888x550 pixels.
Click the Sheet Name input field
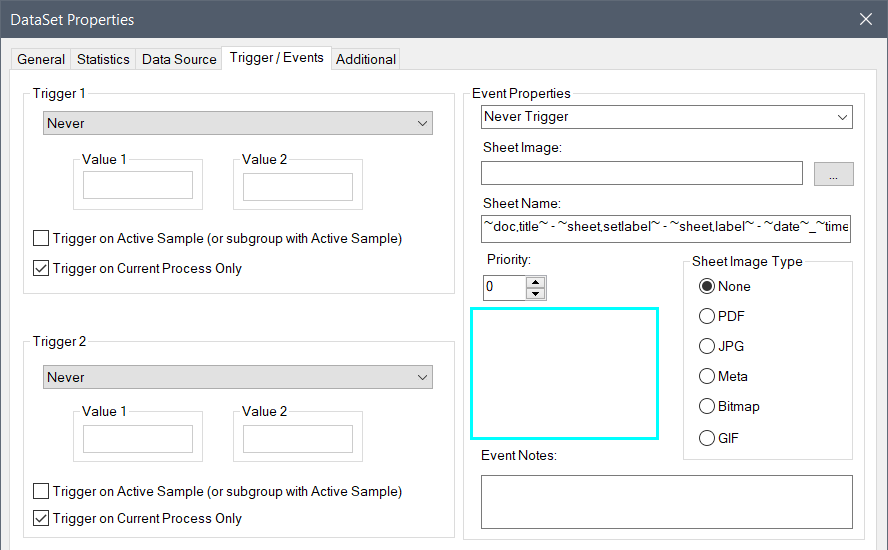tap(666, 228)
